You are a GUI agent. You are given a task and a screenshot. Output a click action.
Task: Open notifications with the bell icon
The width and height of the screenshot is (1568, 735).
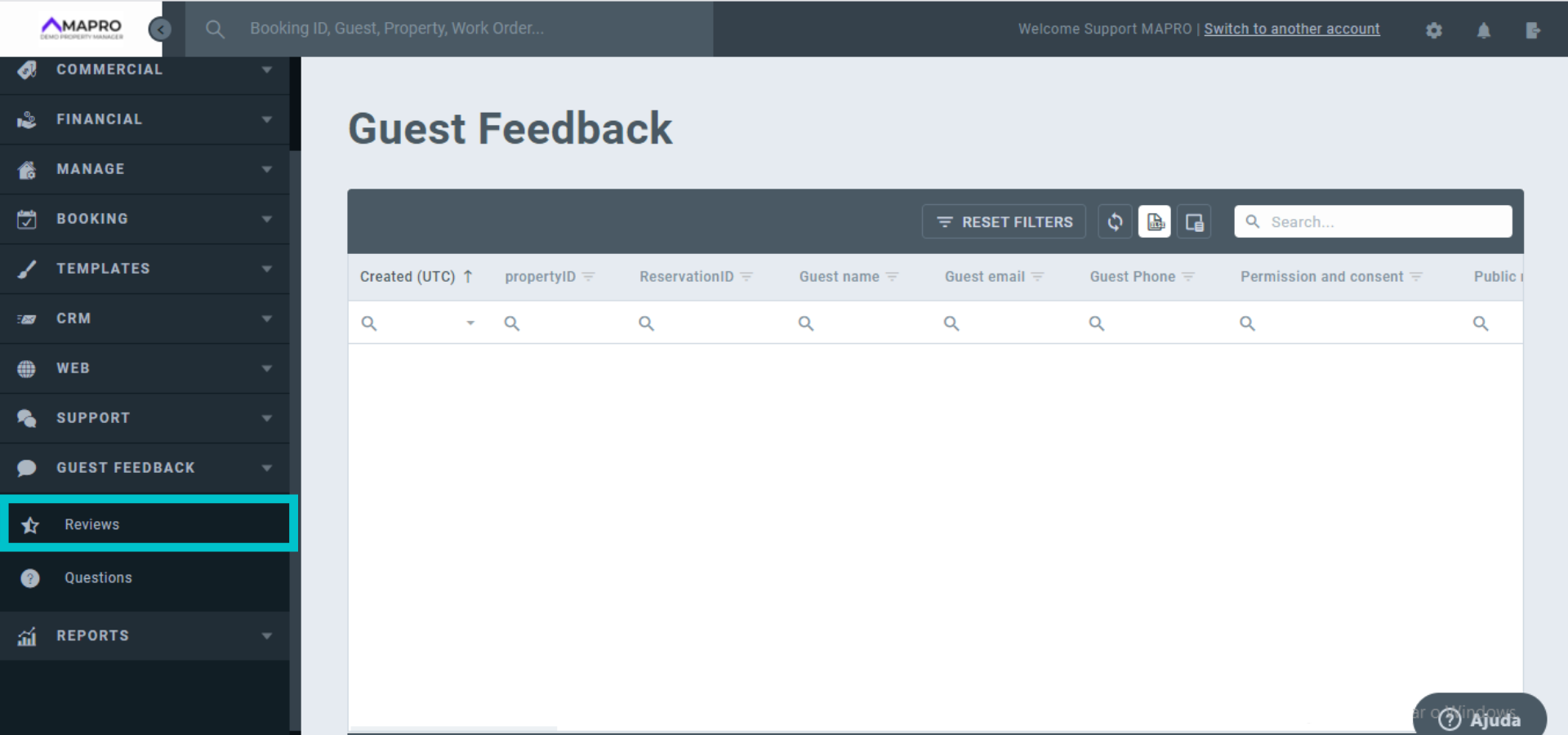click(x=1484, y=30)
